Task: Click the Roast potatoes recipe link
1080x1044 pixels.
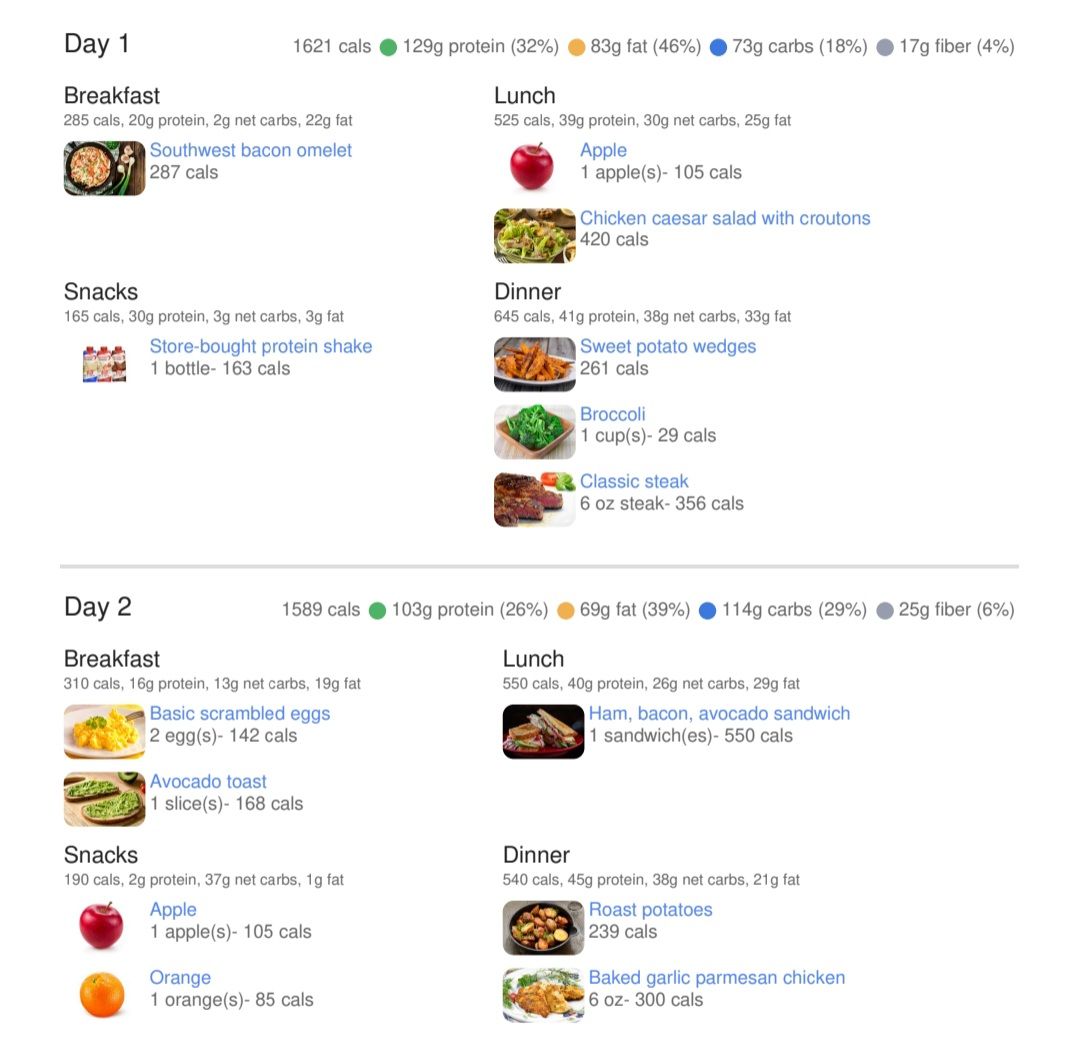Action: point(650,909)
